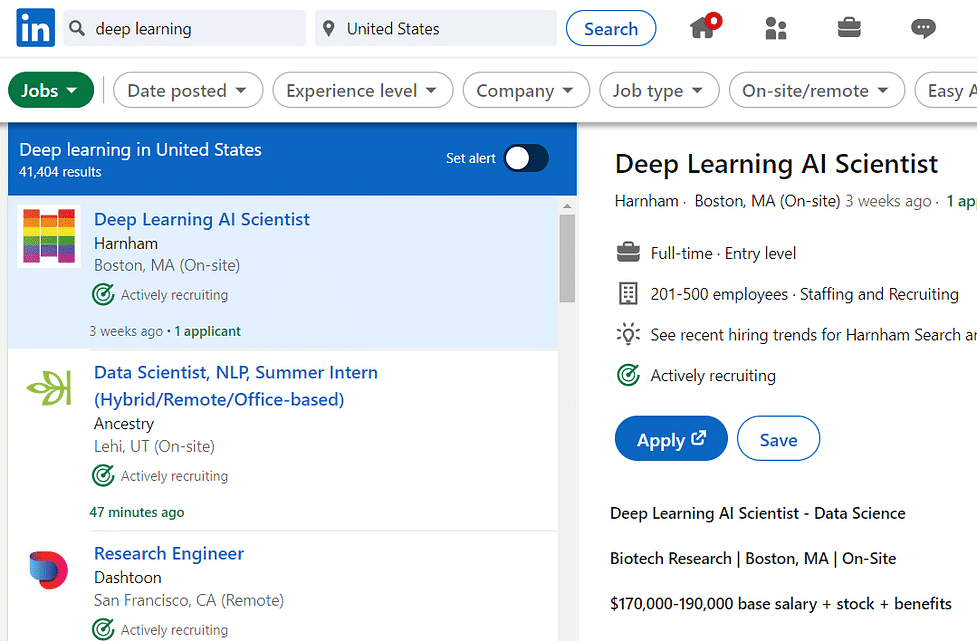
Task: Click target icon in Harnham listing
Action: click(x=103, y=294)
